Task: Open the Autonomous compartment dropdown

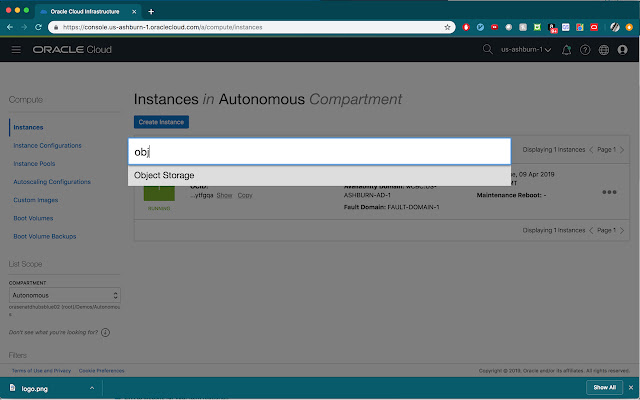Action: (x=64, y=296)
